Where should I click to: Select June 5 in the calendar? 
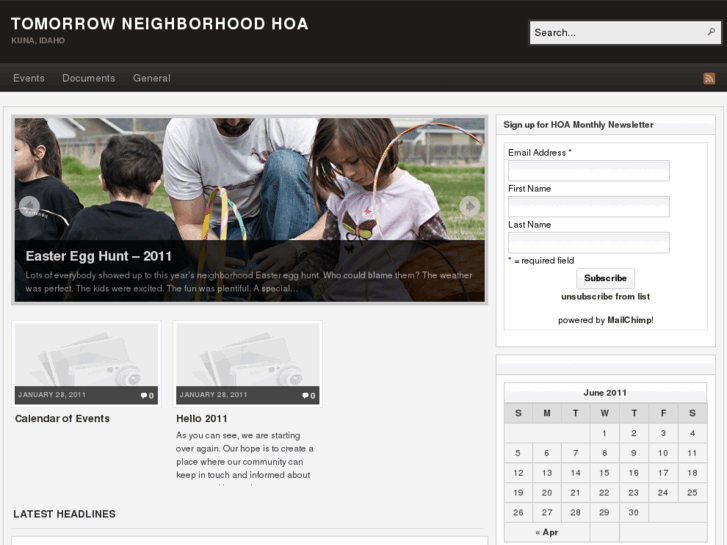[x=518, y=453]
